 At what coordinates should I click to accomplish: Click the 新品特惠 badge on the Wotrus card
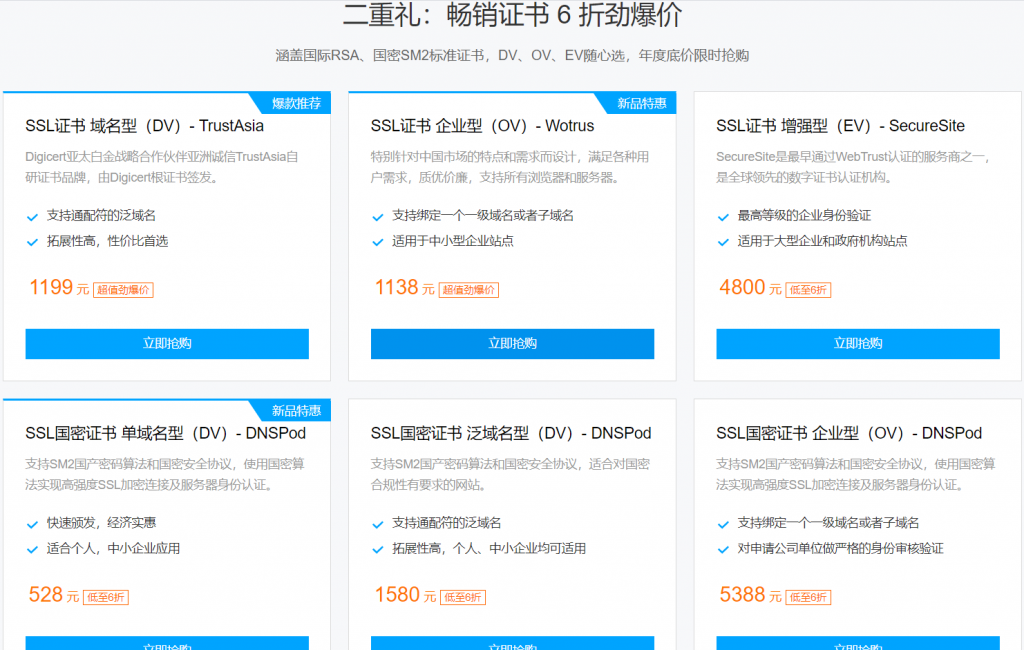(x=641, y=103)
